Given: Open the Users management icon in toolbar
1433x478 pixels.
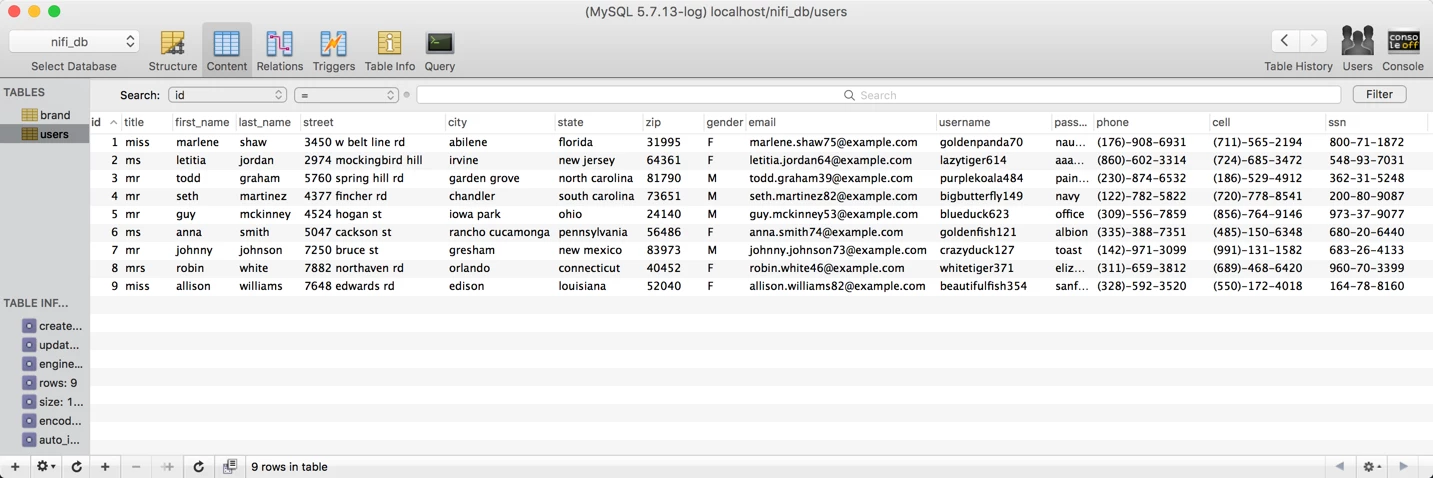Looking at the screenshot, I should tap(1357, 50).
